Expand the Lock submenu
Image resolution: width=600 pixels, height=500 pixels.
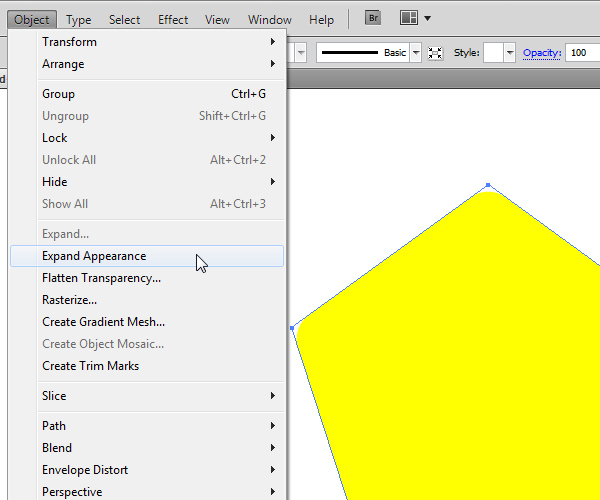[x=147, y=138]
